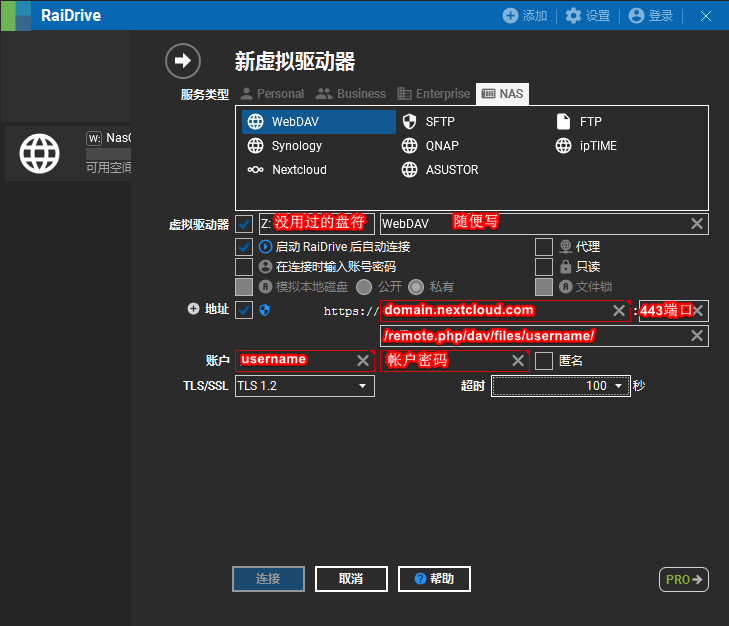This screenshot has width=729, height=626.
Task: Click the 登录 account icon
Action: coord(636,15)
